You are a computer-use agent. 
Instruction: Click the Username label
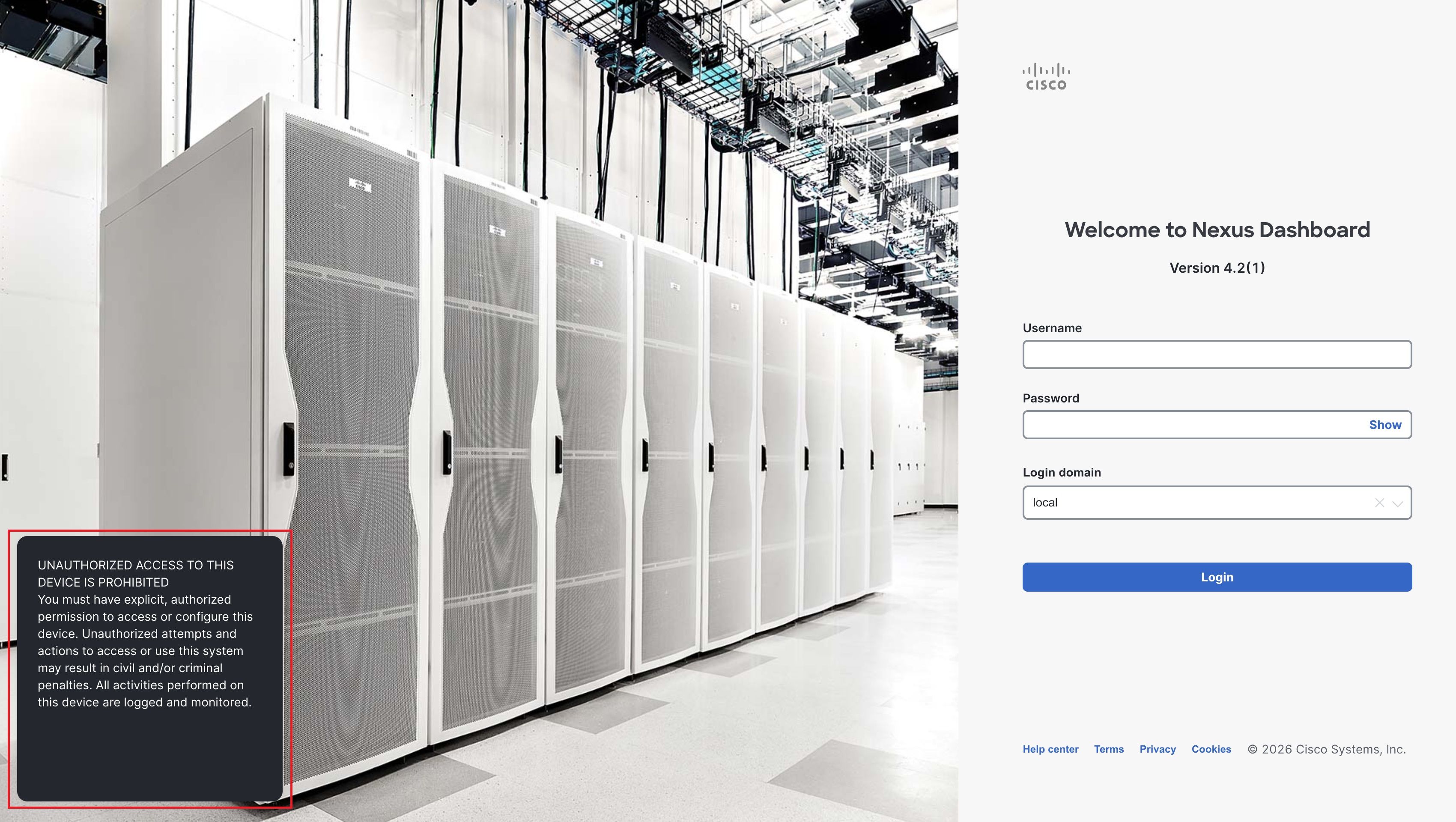click(1052, 328)
